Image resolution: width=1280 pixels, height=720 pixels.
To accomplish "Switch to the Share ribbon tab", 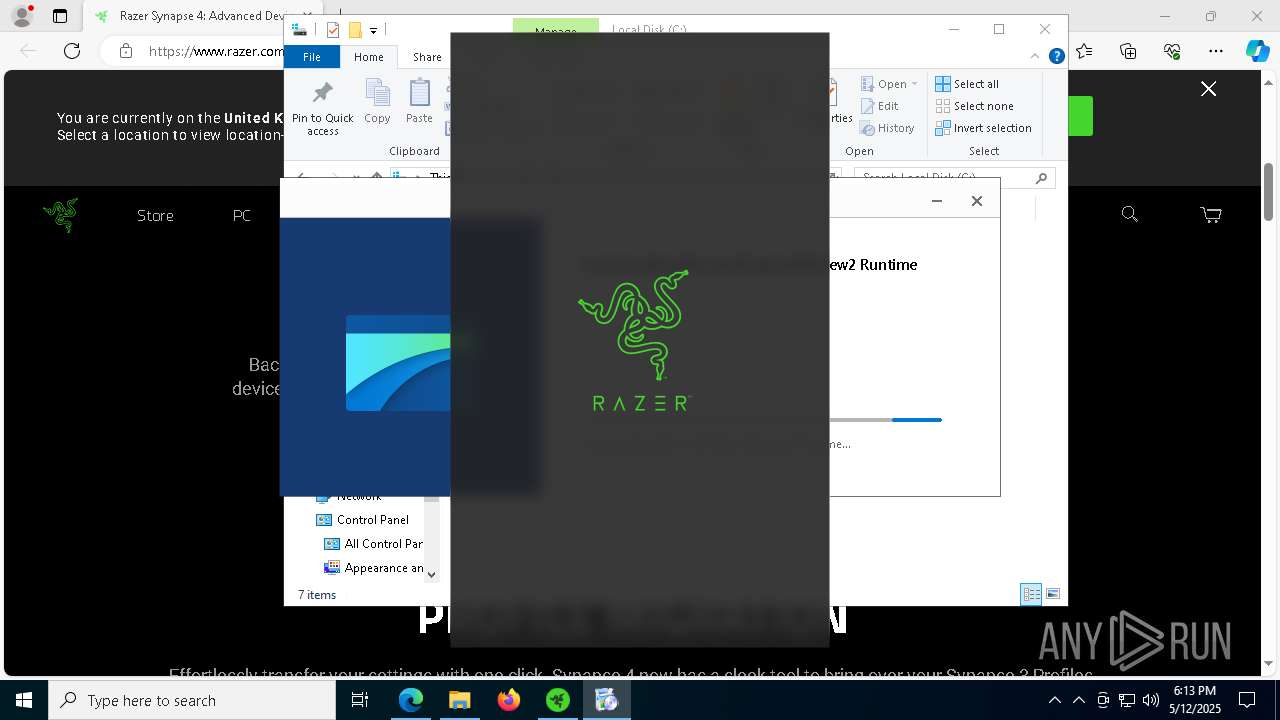I will (427, 57).
